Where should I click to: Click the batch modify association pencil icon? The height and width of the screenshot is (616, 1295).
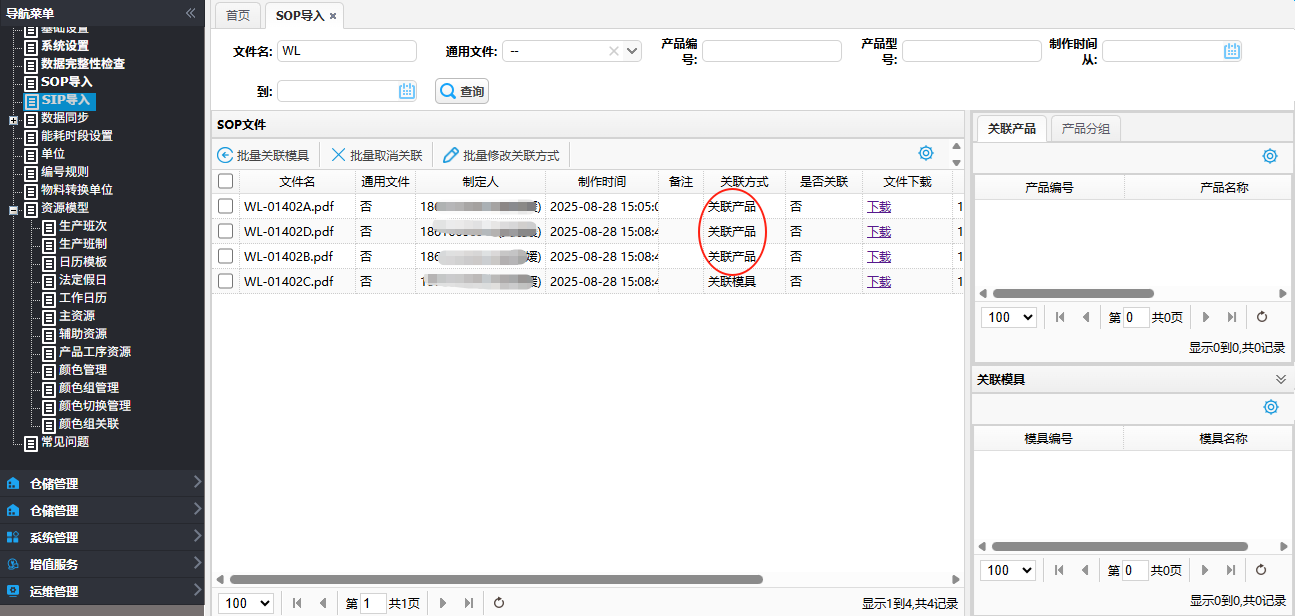click(451, 155)
